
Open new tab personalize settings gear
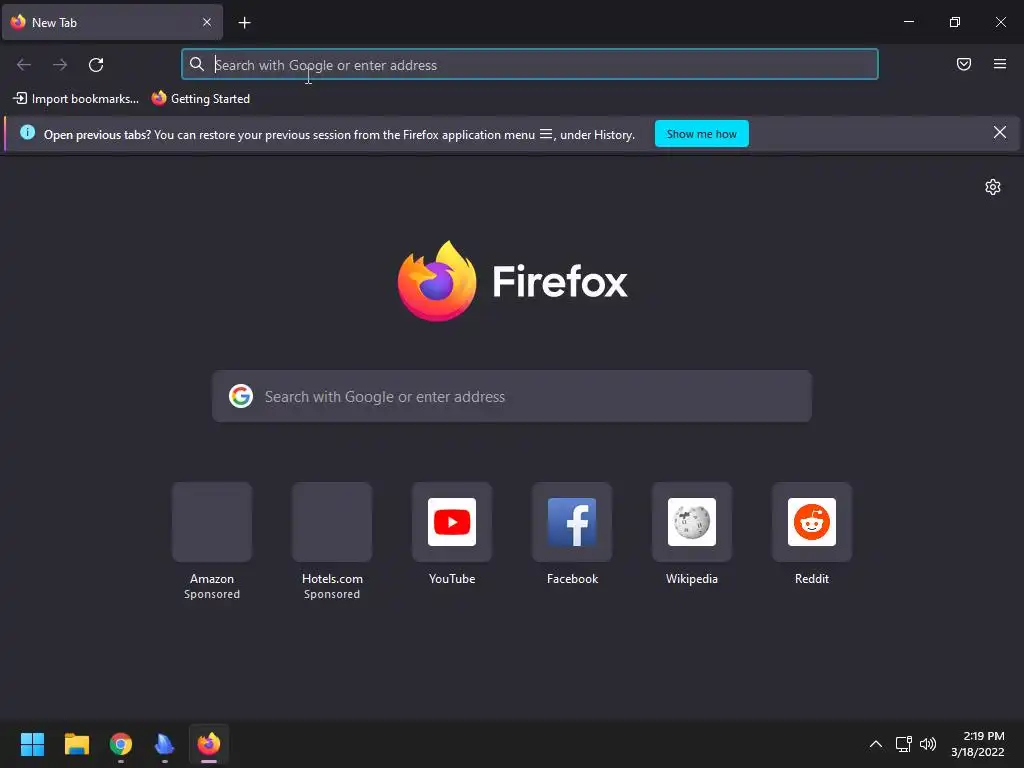pyautogui.click(x=993, y=187)
